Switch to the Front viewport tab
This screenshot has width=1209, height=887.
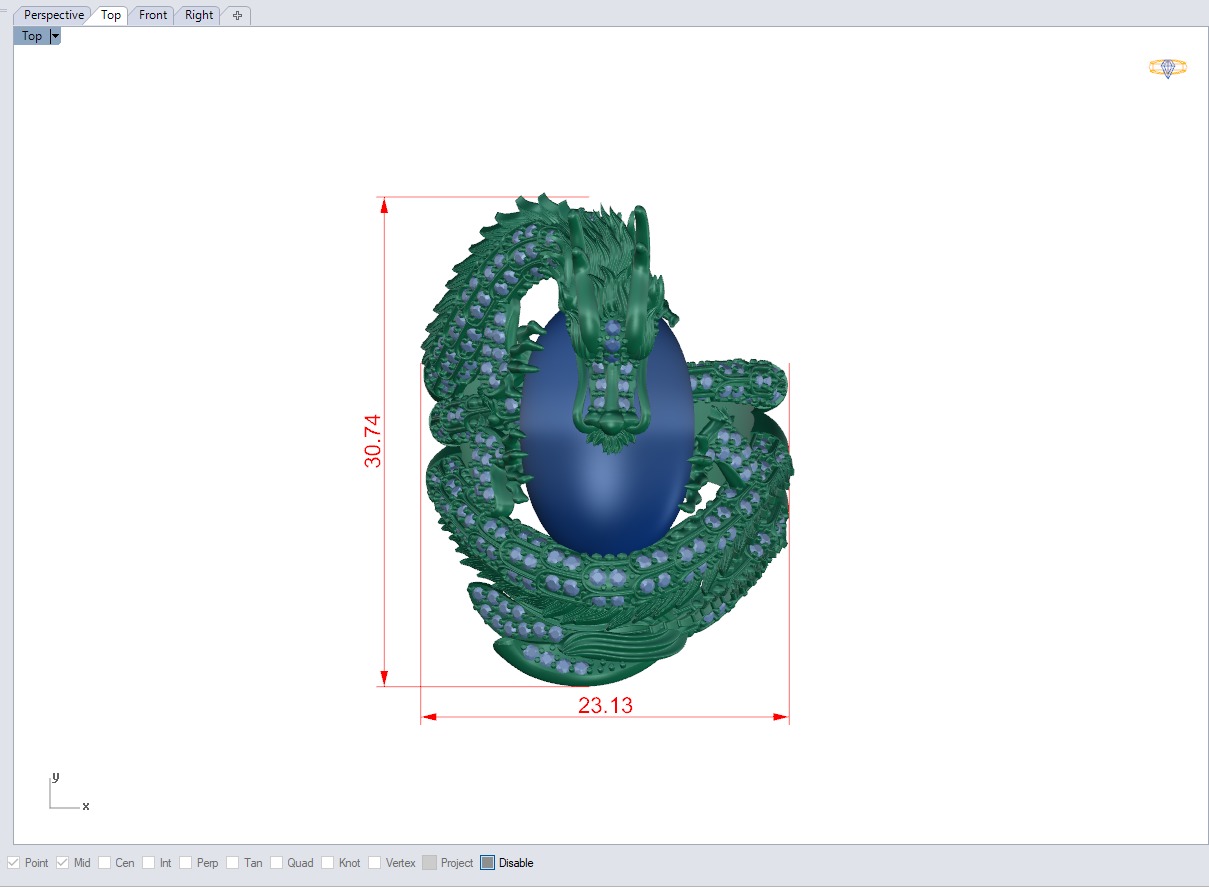(x=153, y=15)
